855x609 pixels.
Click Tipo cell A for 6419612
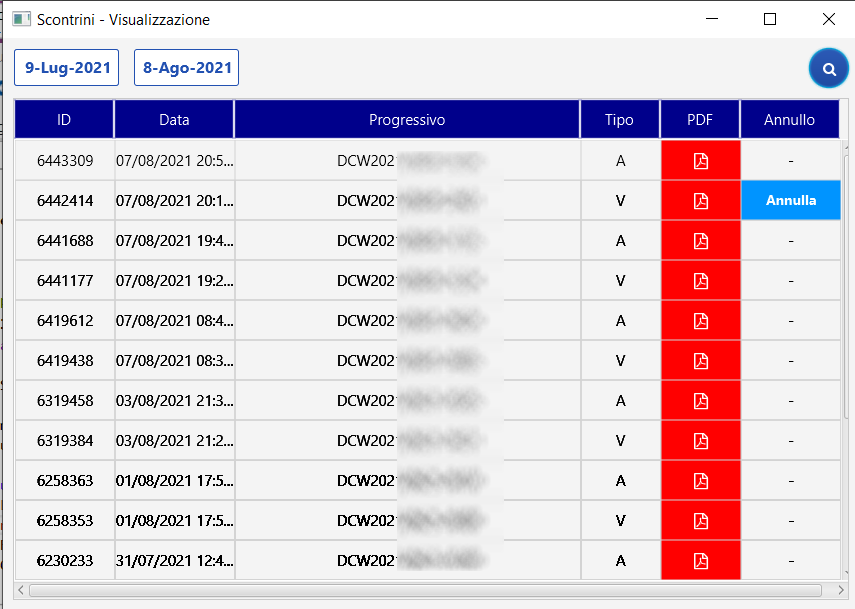point(621,321)
